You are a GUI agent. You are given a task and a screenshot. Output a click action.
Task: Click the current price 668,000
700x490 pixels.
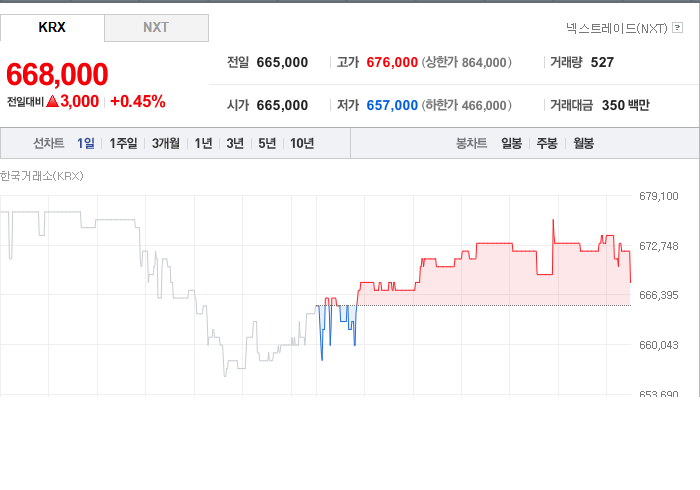click(57, 74)
